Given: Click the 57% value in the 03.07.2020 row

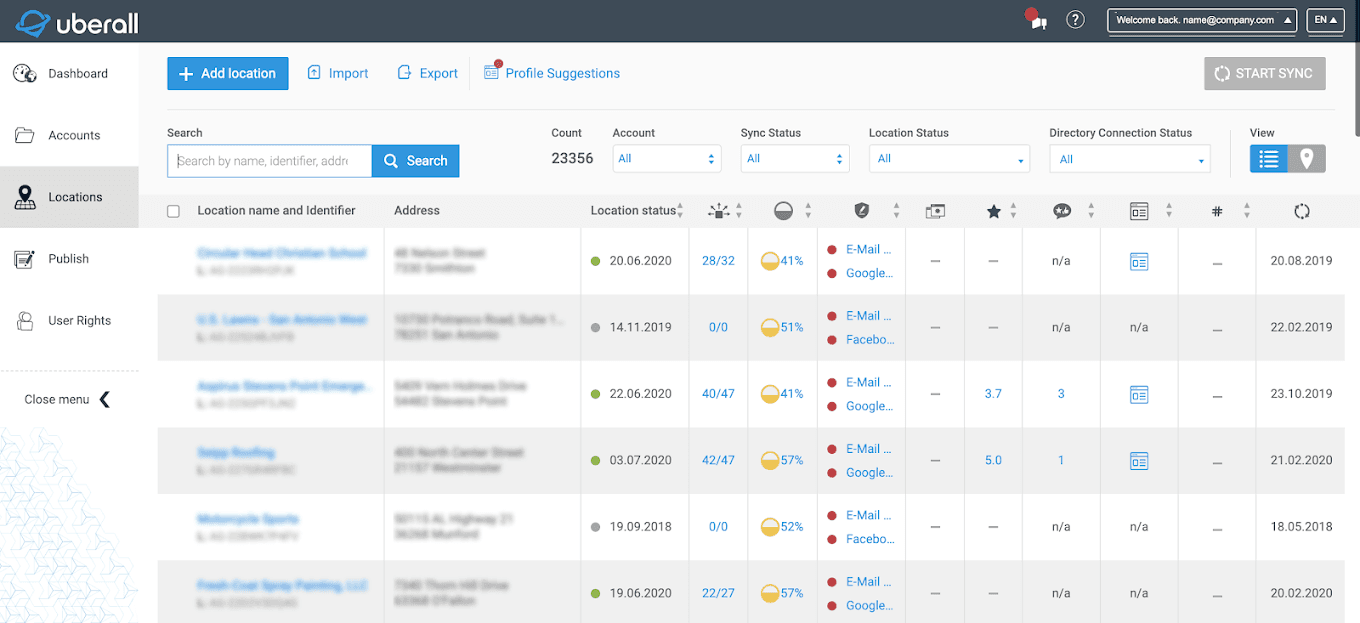Looking at the screenshot, I should coord(792,461).
